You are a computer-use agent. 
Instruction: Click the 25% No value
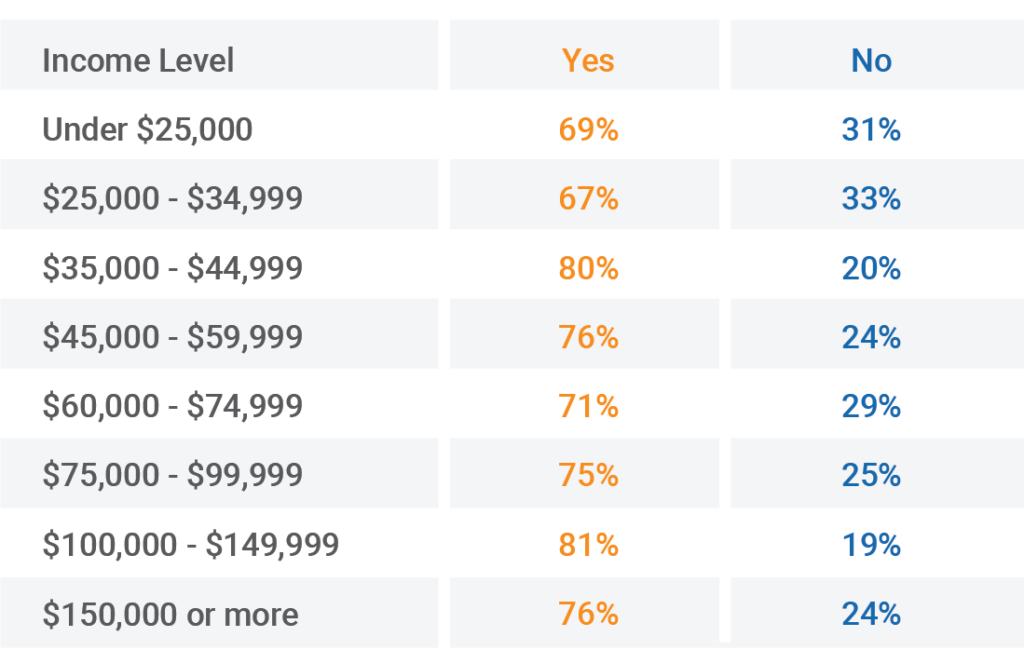[x=871, y=475]
